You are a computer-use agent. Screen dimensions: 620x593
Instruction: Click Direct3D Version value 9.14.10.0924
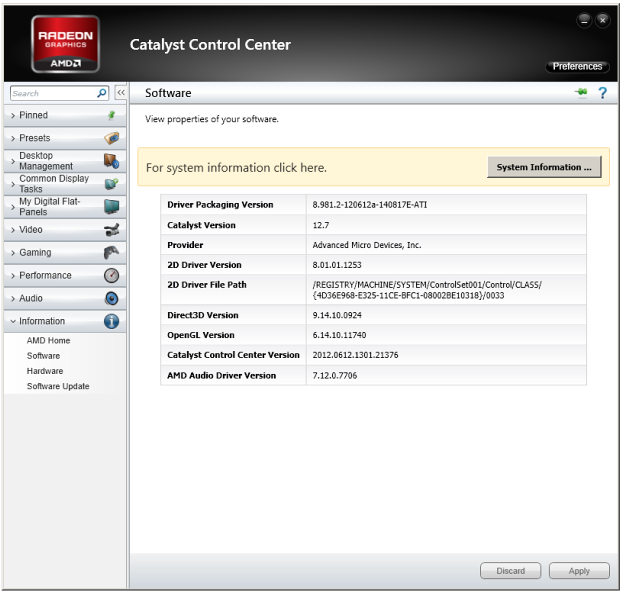pos(337,315)
